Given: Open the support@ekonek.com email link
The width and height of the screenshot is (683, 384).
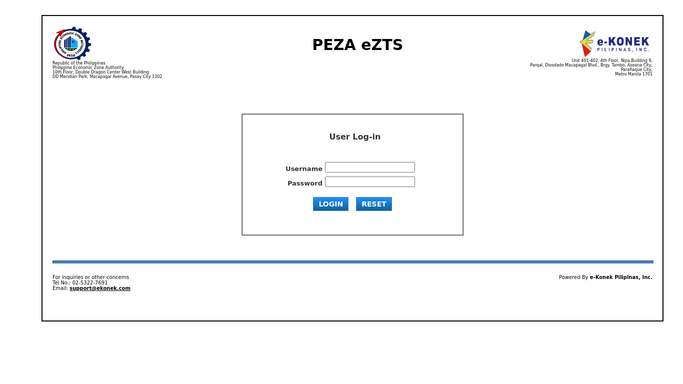Looking at the screenshot, I should point(100,288).
